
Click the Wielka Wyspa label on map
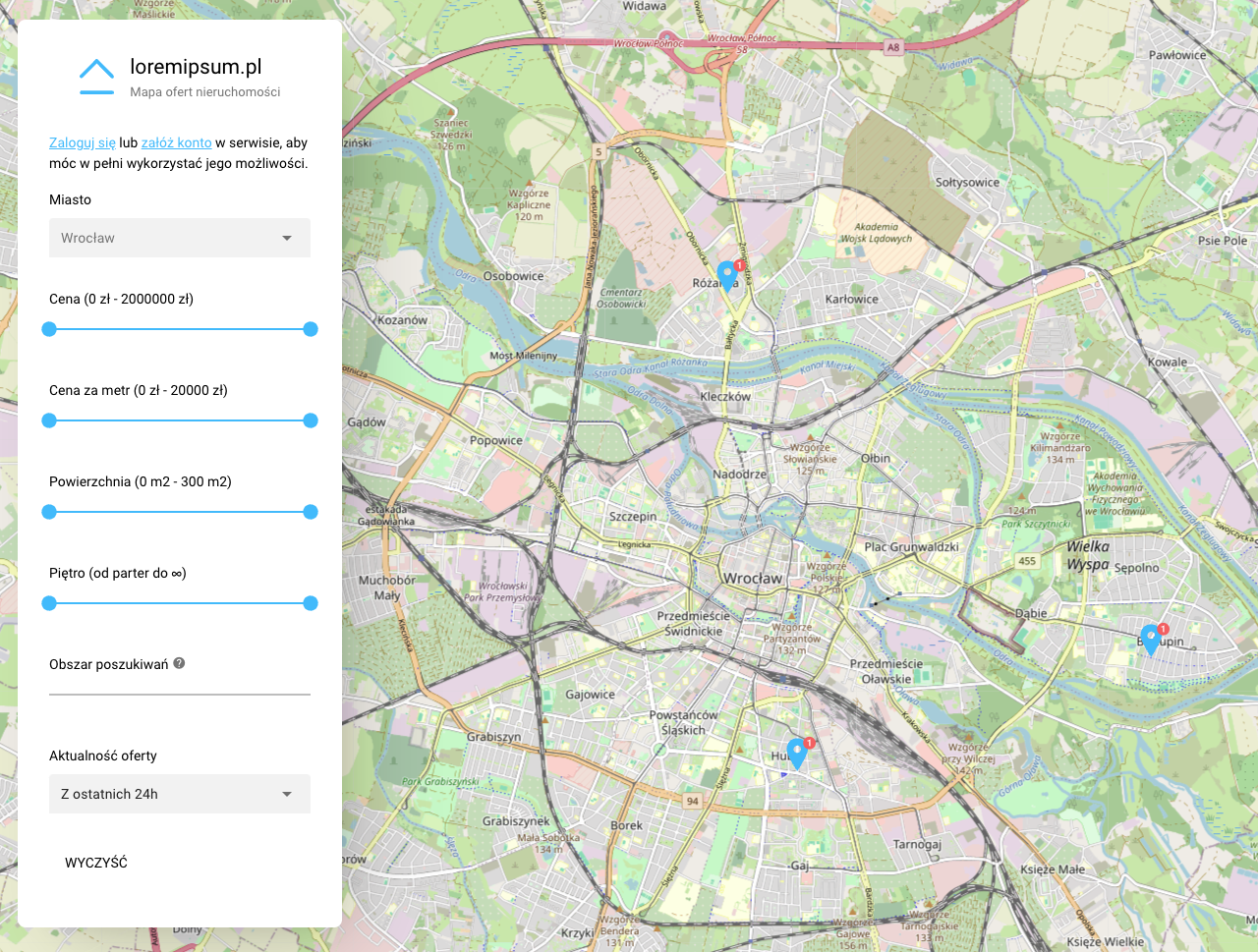[1088, 555]
